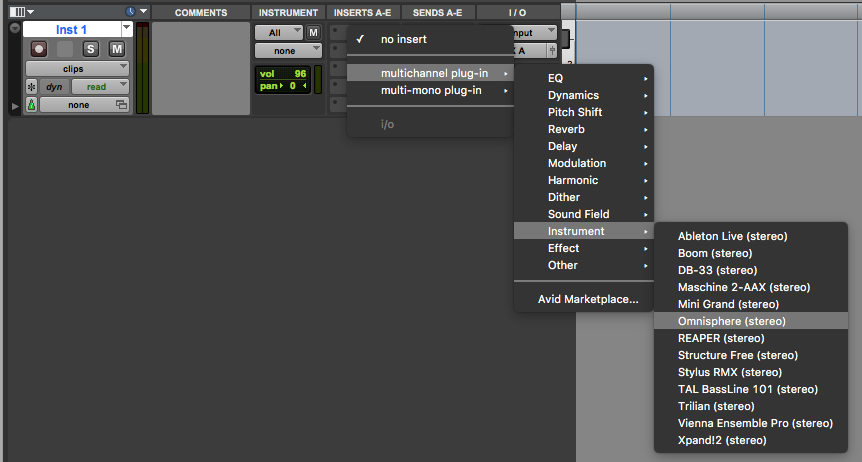This screenshot has width=862, height=462.
Task: Toggle input monitor button next to record
Action: click(x=65, y=49)
